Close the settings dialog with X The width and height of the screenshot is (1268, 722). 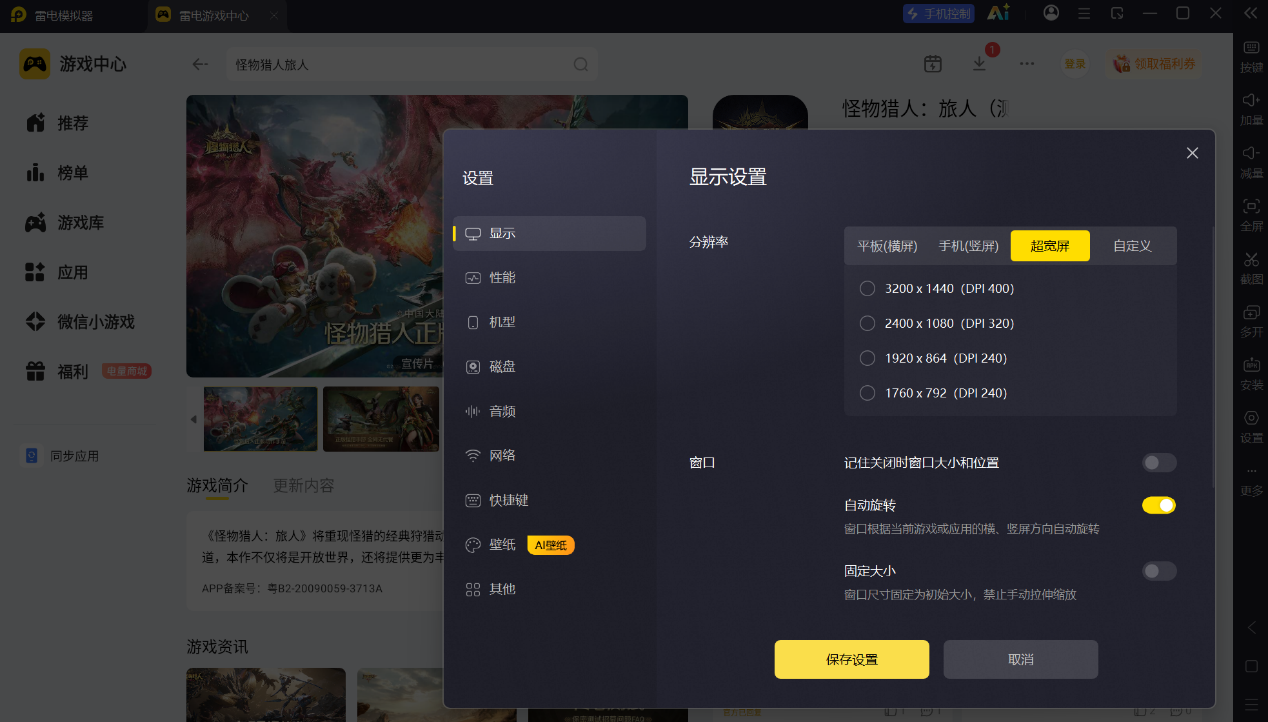pyautogui.click(x=1192, y=153)
